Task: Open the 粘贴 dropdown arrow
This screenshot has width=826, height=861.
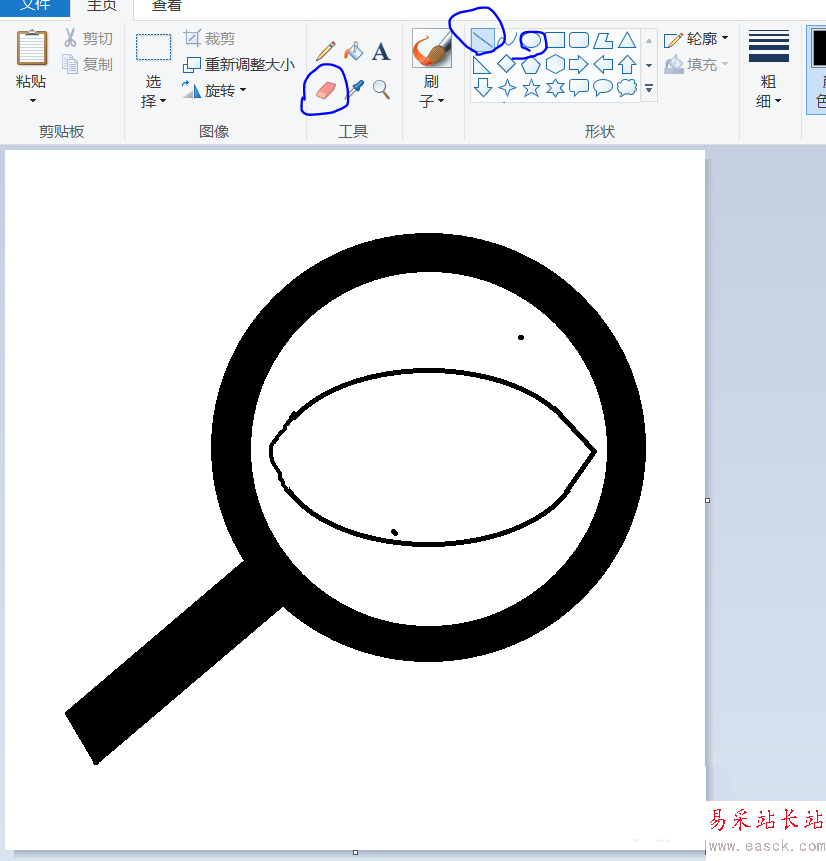Action: pyautogui.click(x=32, y=100)
